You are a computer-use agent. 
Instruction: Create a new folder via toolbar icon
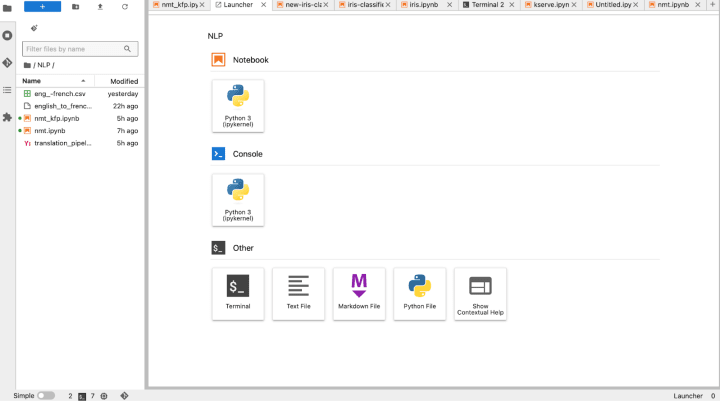point(76,7)
